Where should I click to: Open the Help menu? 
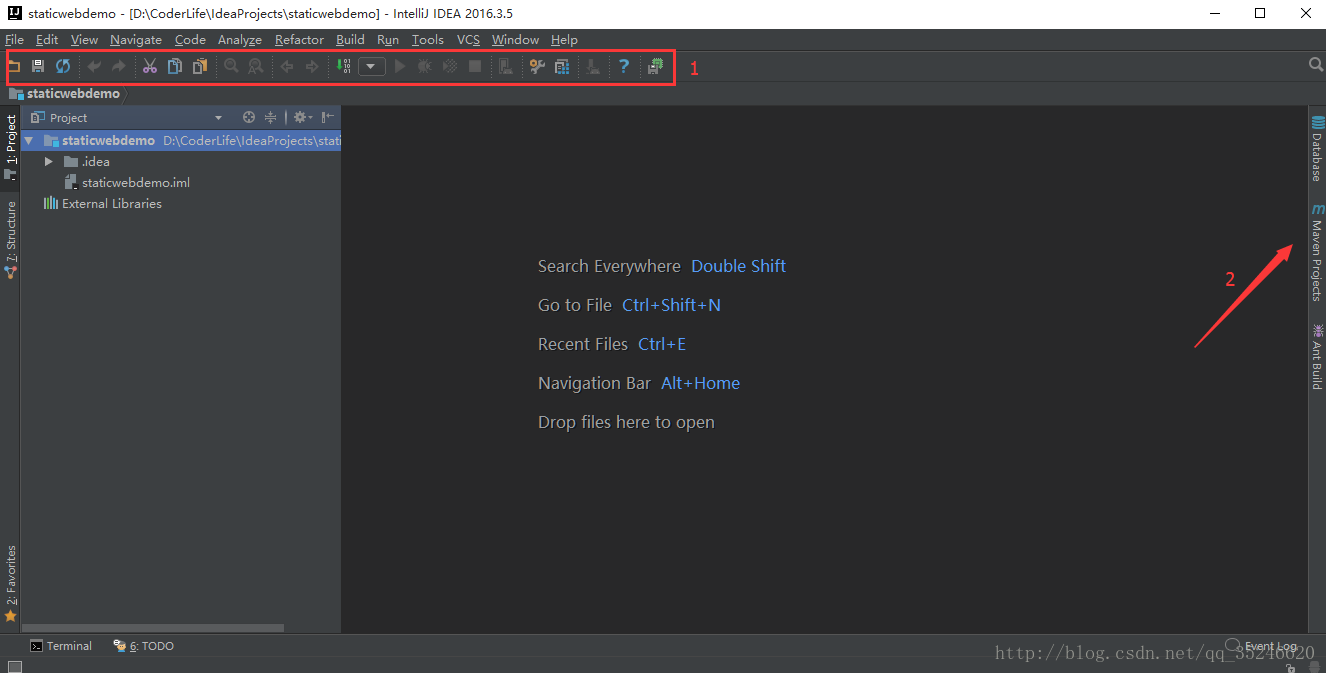point(564,40)
